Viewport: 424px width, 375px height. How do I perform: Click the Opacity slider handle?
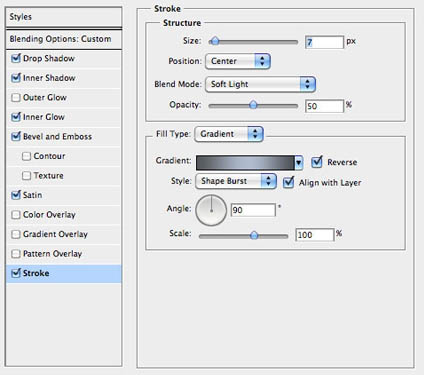coord(253,105)
